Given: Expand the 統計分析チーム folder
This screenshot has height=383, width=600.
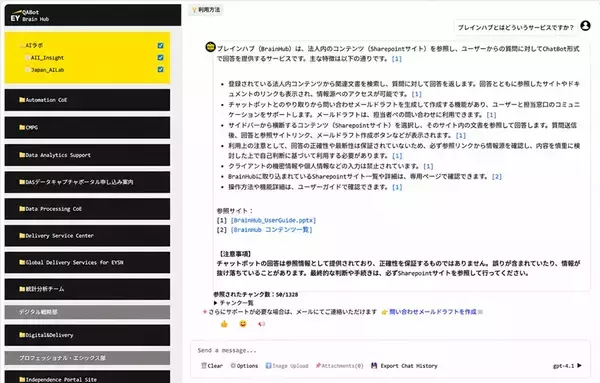Looking at the screenshot, I should point(87,289).
